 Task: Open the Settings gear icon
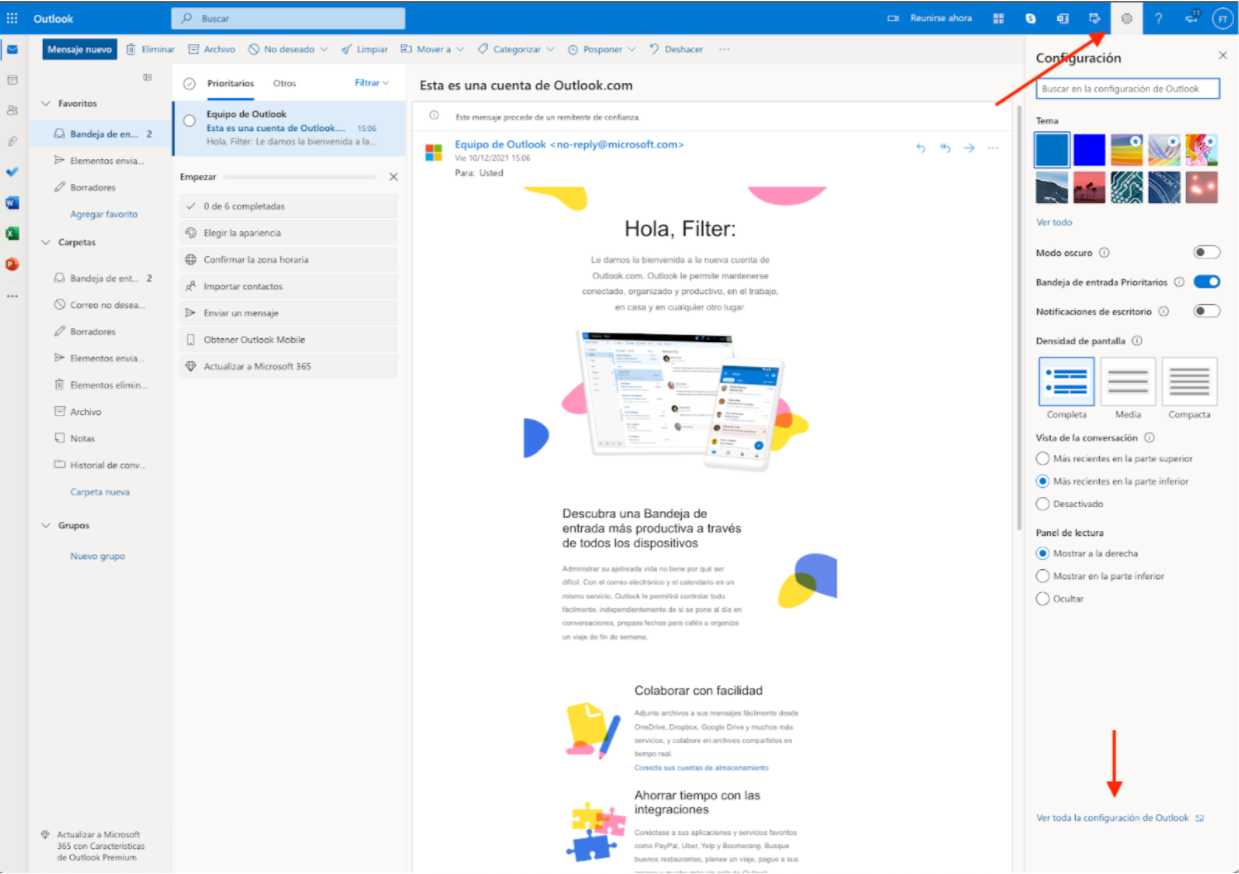[x=1126, y=18]
